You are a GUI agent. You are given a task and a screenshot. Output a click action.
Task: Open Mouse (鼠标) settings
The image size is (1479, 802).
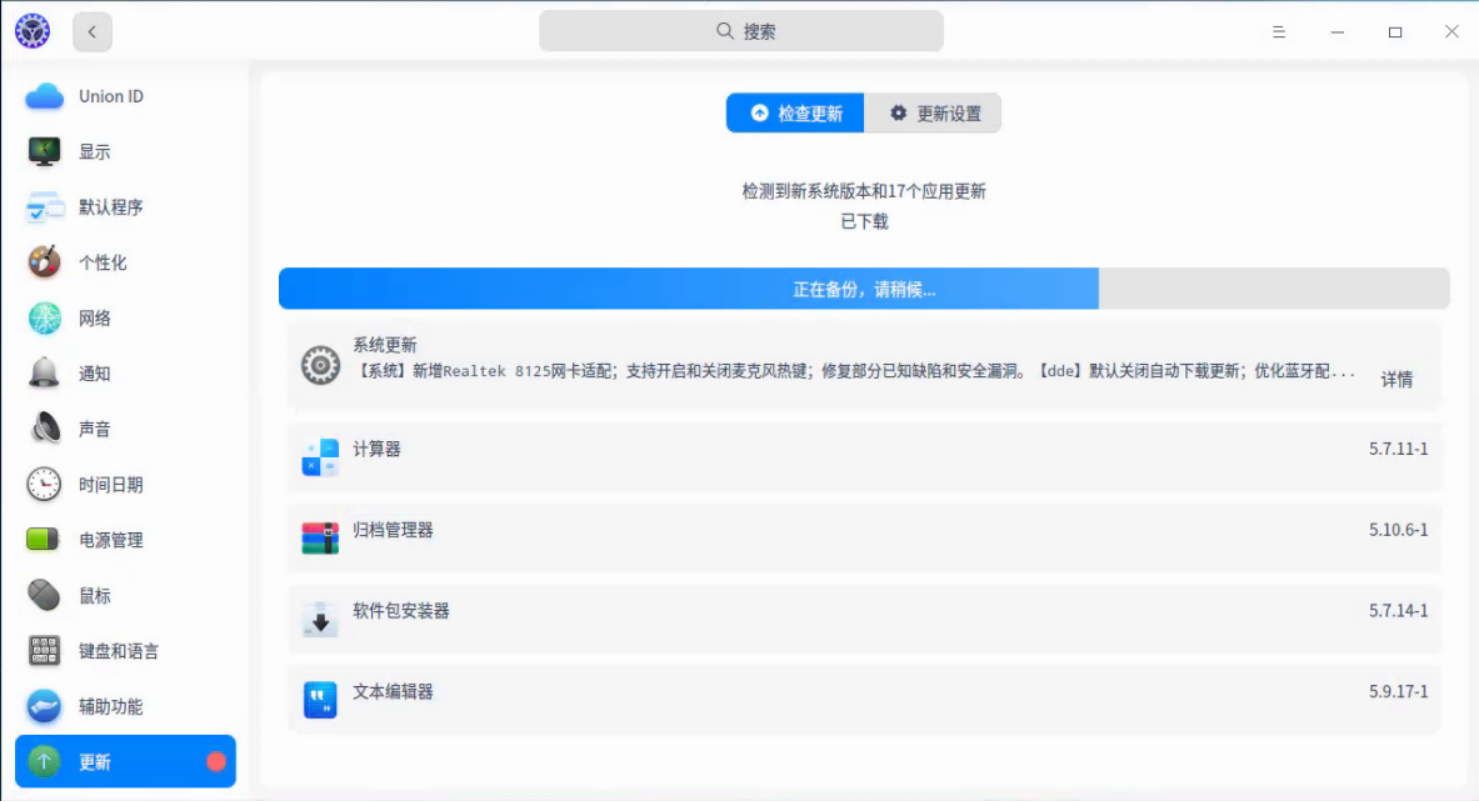click(x=125, y=596)
